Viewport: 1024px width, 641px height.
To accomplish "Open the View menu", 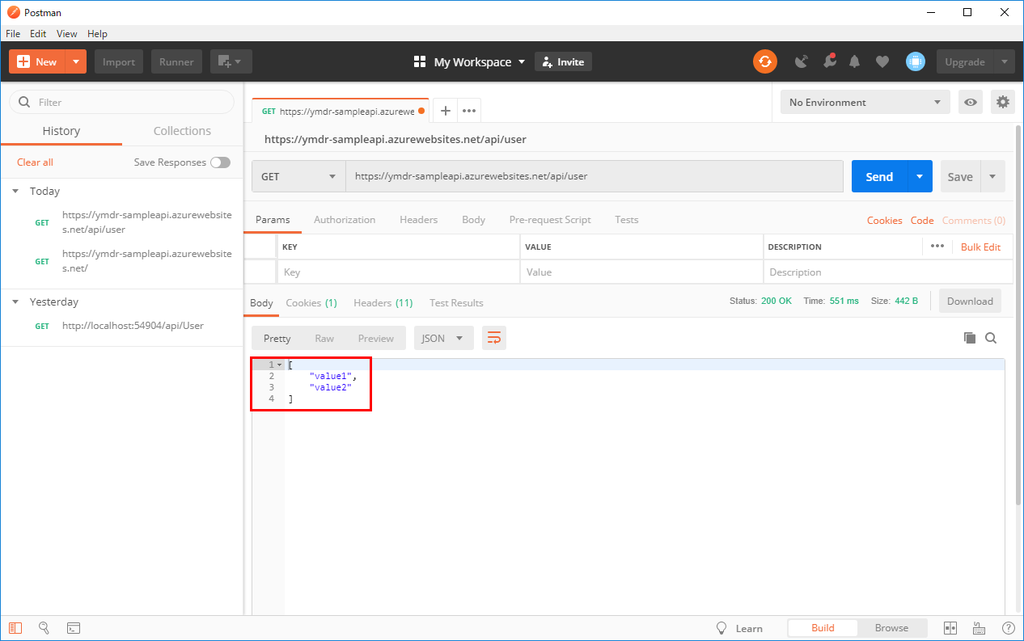I will [x=67, y=34].
